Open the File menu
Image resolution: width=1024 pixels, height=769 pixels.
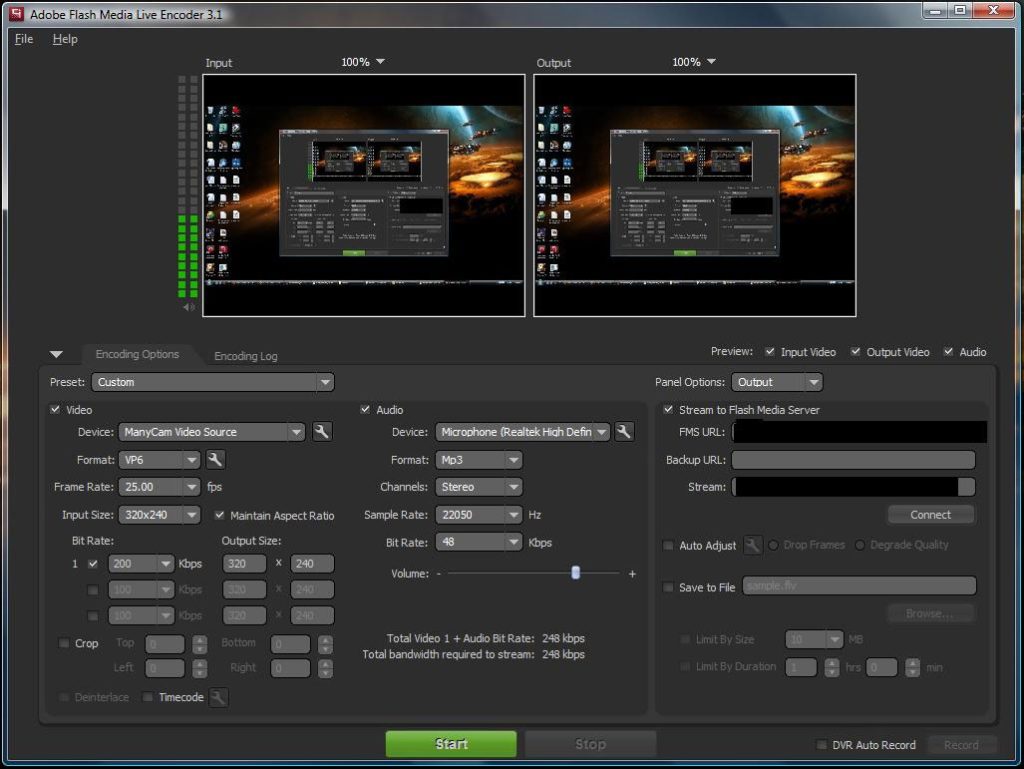(24, 39)
